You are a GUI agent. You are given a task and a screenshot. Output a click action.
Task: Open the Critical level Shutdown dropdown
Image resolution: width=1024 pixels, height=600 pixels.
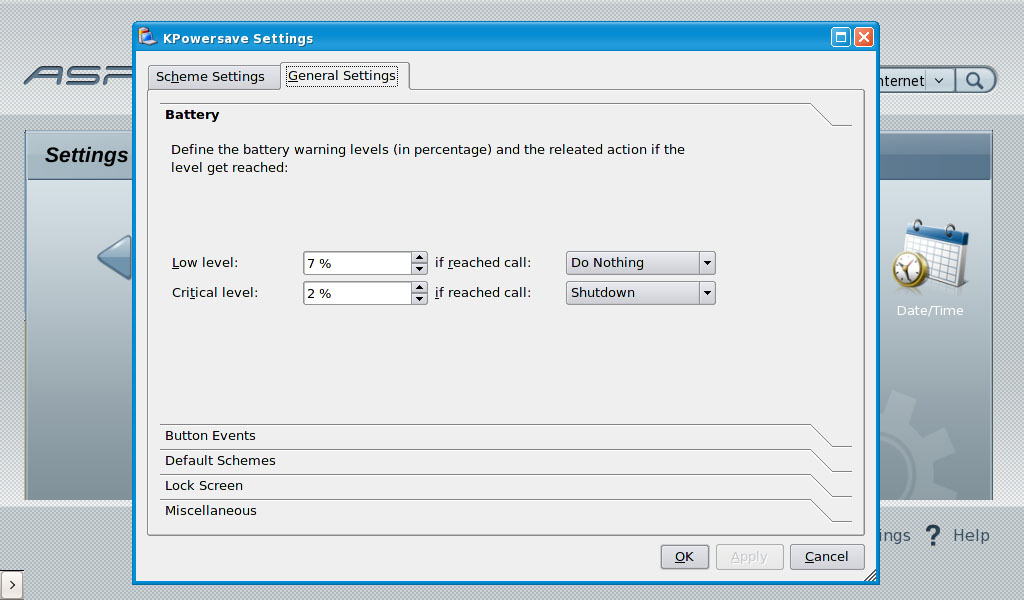pos(641,292)
